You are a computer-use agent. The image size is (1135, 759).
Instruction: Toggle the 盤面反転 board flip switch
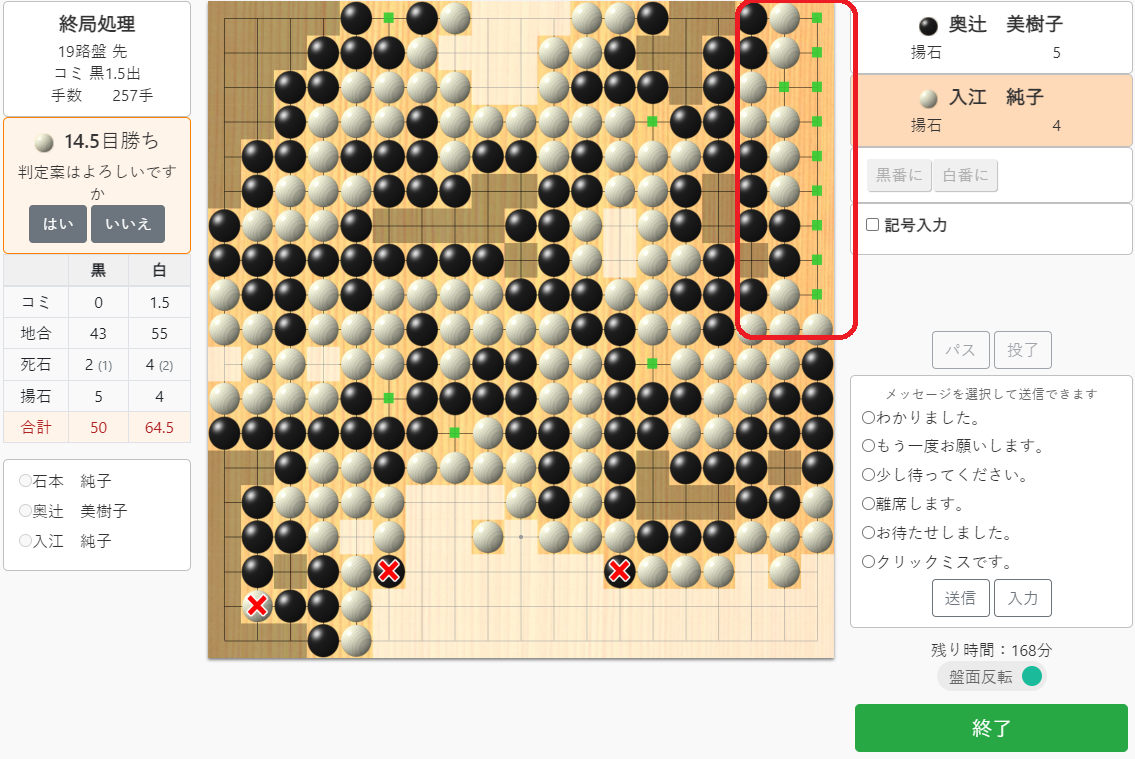point(1031,677)
